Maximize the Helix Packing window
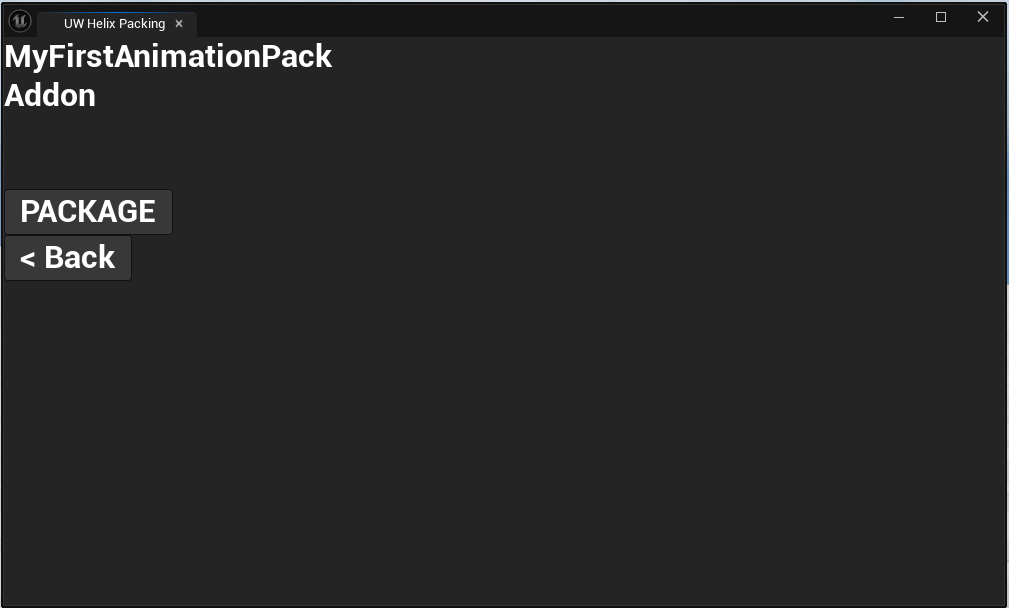Viewport: 1009px width, 608px height. [941, 17]
